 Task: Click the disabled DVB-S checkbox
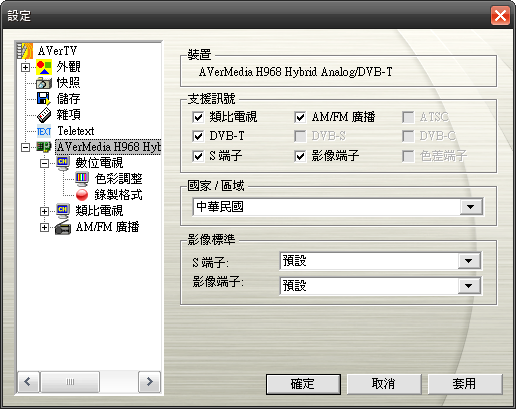(x=300, y=136)
